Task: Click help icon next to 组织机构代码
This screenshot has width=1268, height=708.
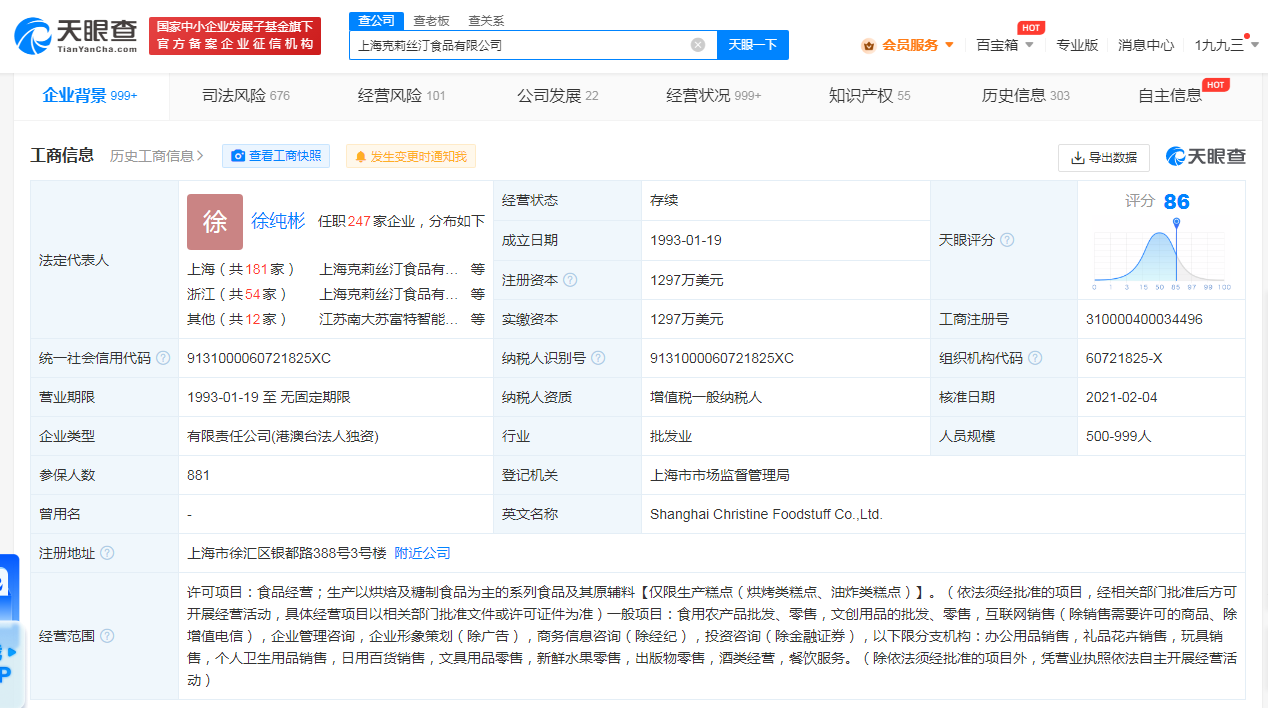Action: pyautogui.click(x=1035, y=358)
